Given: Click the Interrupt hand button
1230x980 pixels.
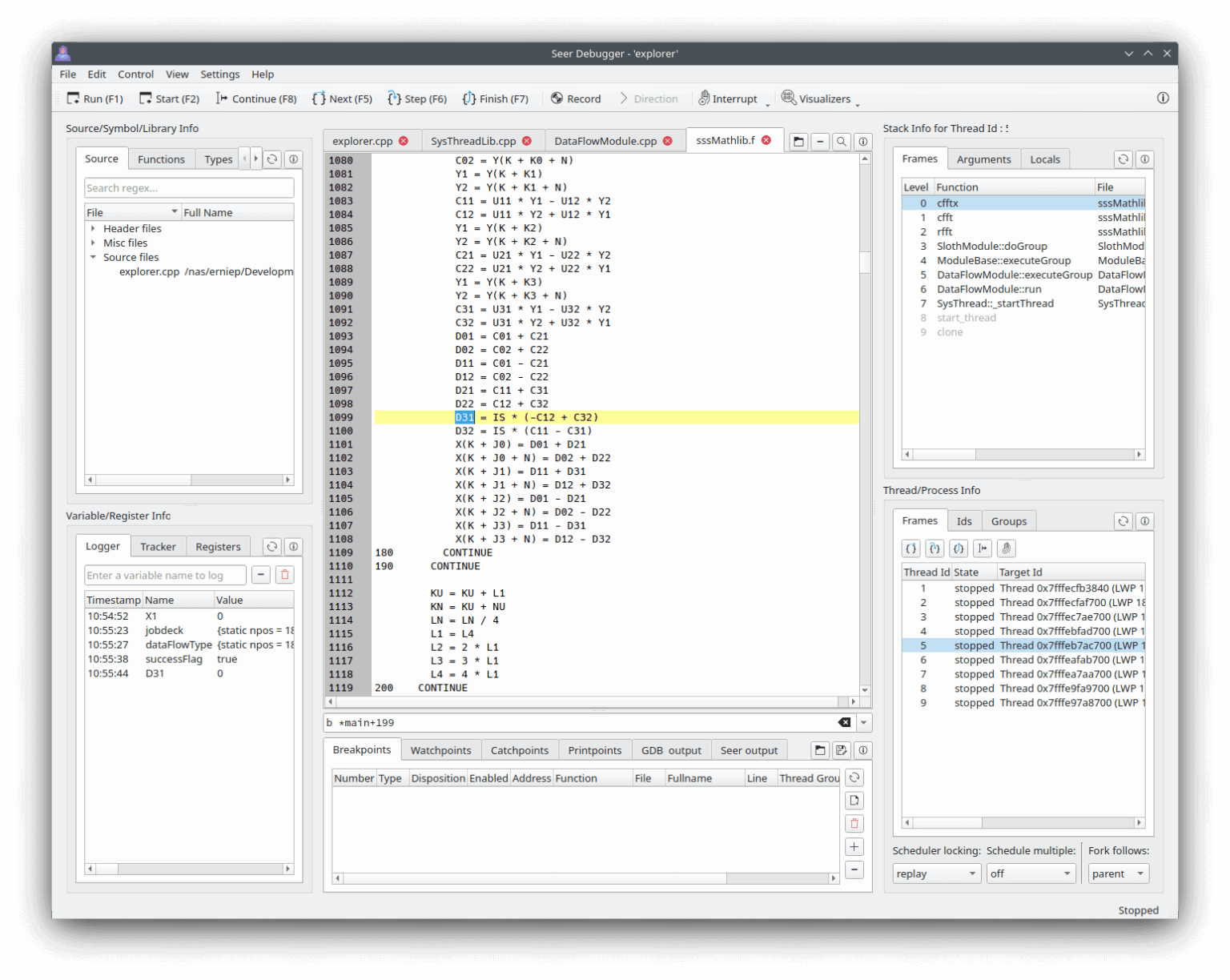Looking at the screenshot, I should (x=728, y=98).
